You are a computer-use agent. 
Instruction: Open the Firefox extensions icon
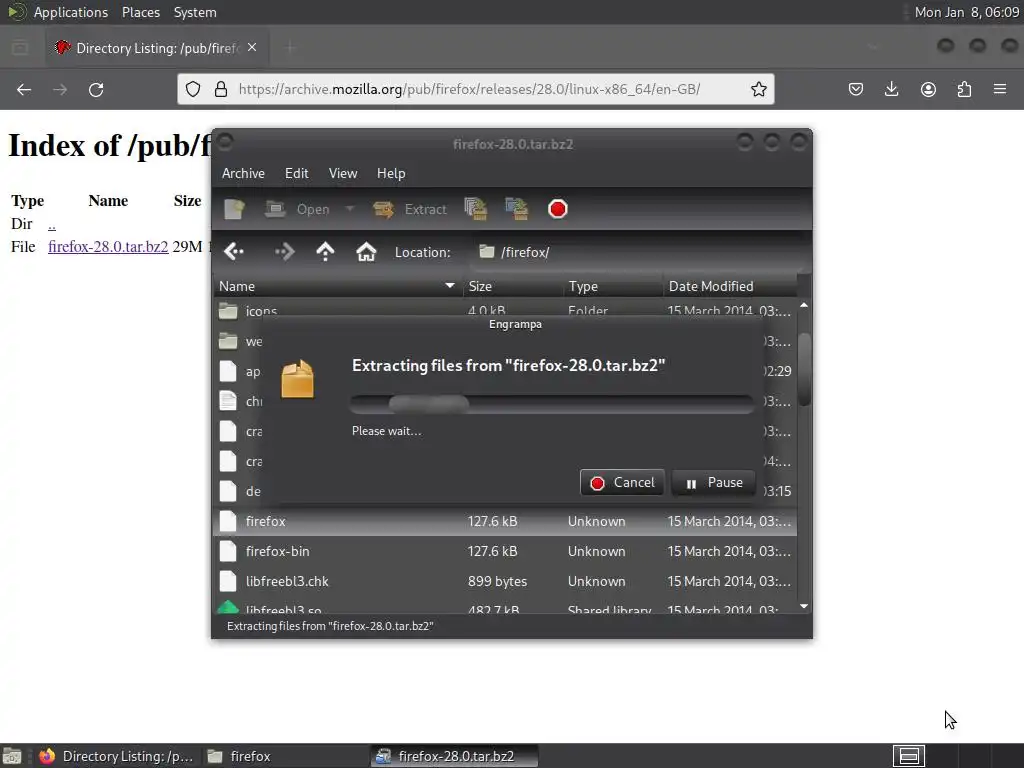click(x=964, y=89)
